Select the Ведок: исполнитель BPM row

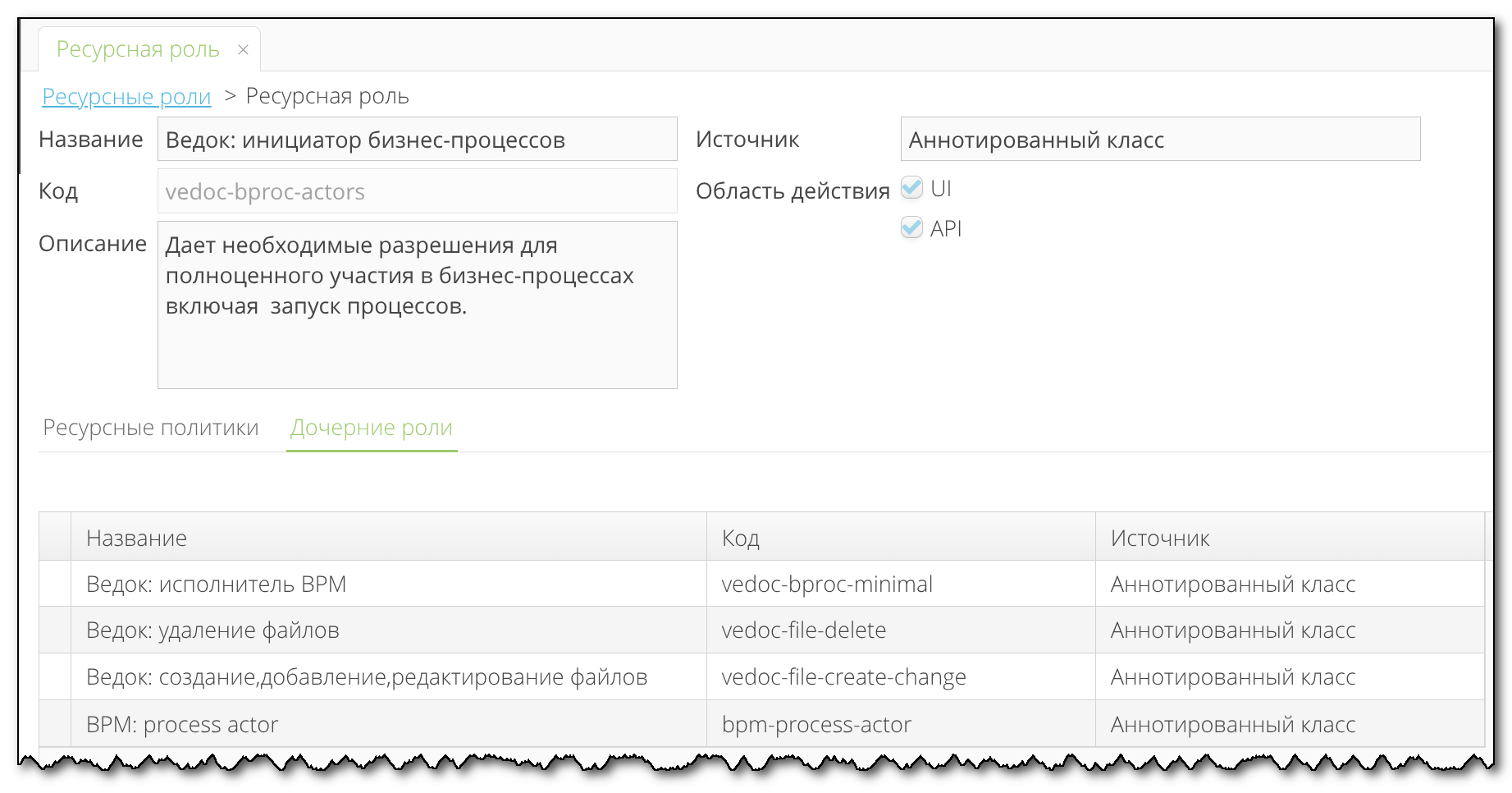click(217, 584)
